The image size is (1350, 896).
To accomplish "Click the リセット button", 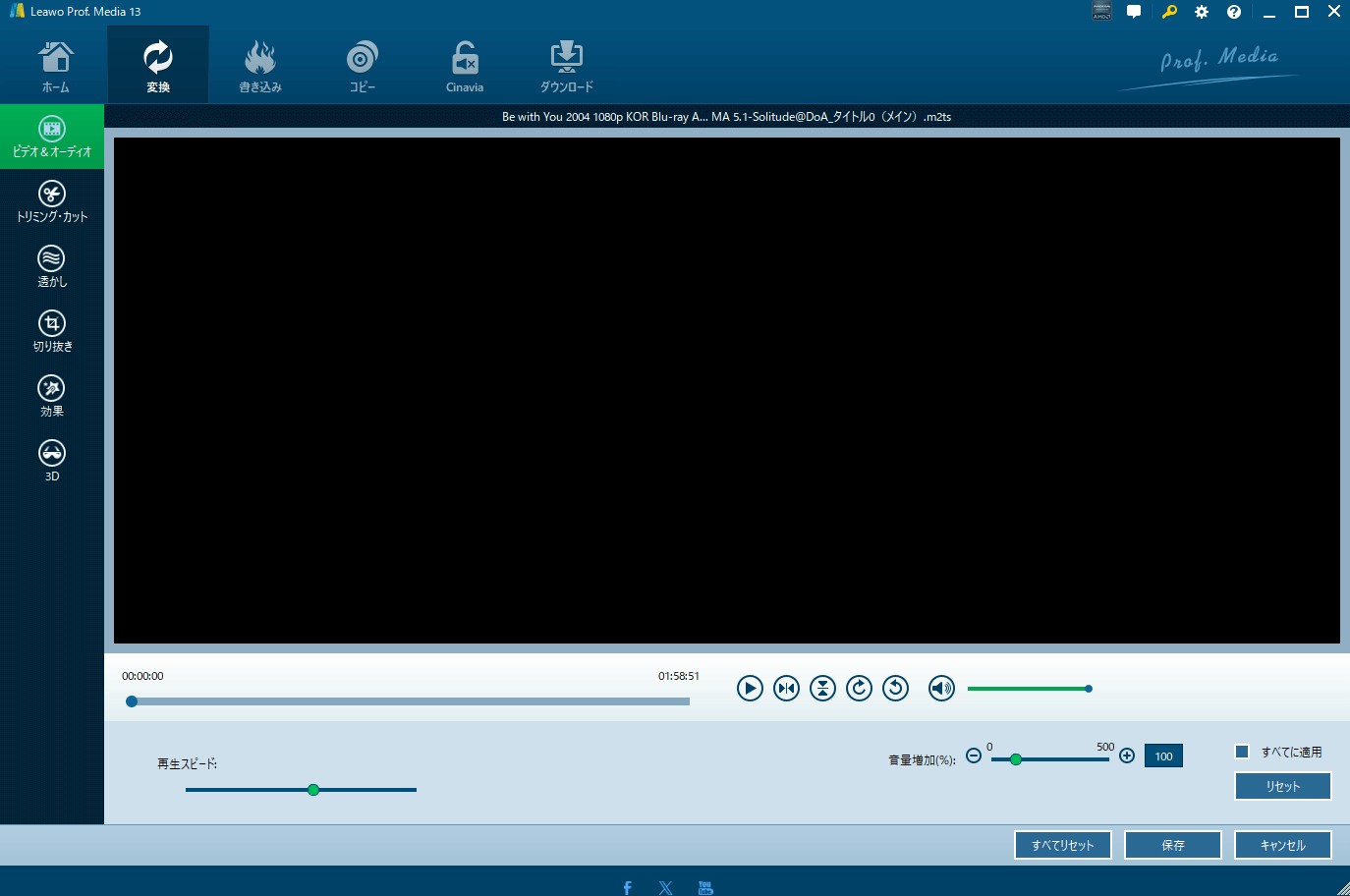I will click(1283, 786).
